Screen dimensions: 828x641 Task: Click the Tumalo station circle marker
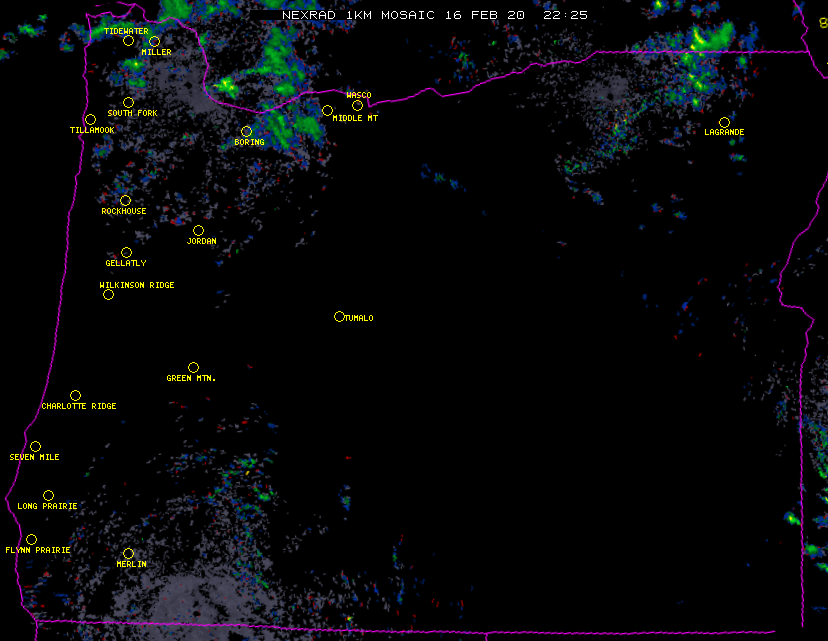339,316
